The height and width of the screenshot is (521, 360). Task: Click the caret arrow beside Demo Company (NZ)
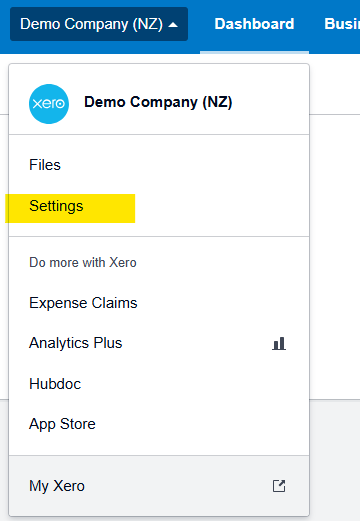[173, 24]
